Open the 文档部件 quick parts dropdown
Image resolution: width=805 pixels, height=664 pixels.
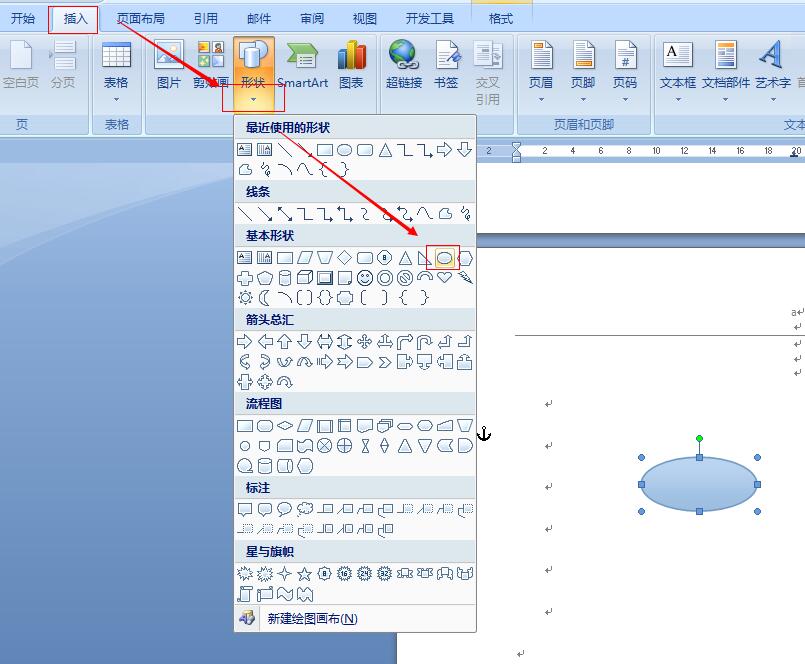726,72
